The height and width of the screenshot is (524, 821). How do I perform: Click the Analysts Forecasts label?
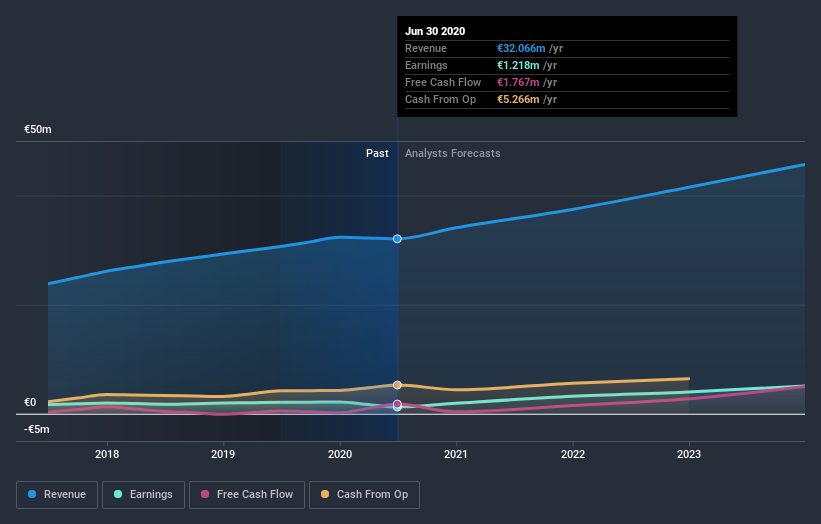point(452,153)
